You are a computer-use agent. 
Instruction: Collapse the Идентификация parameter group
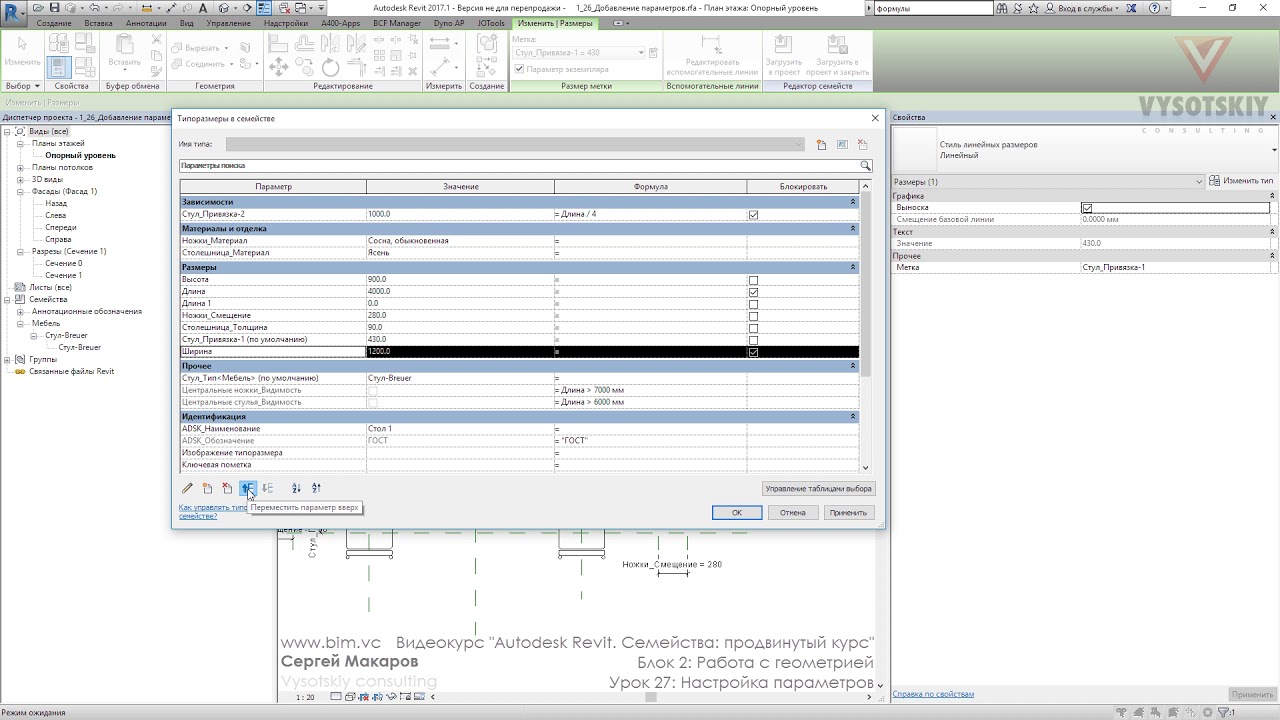click(853, 417)
